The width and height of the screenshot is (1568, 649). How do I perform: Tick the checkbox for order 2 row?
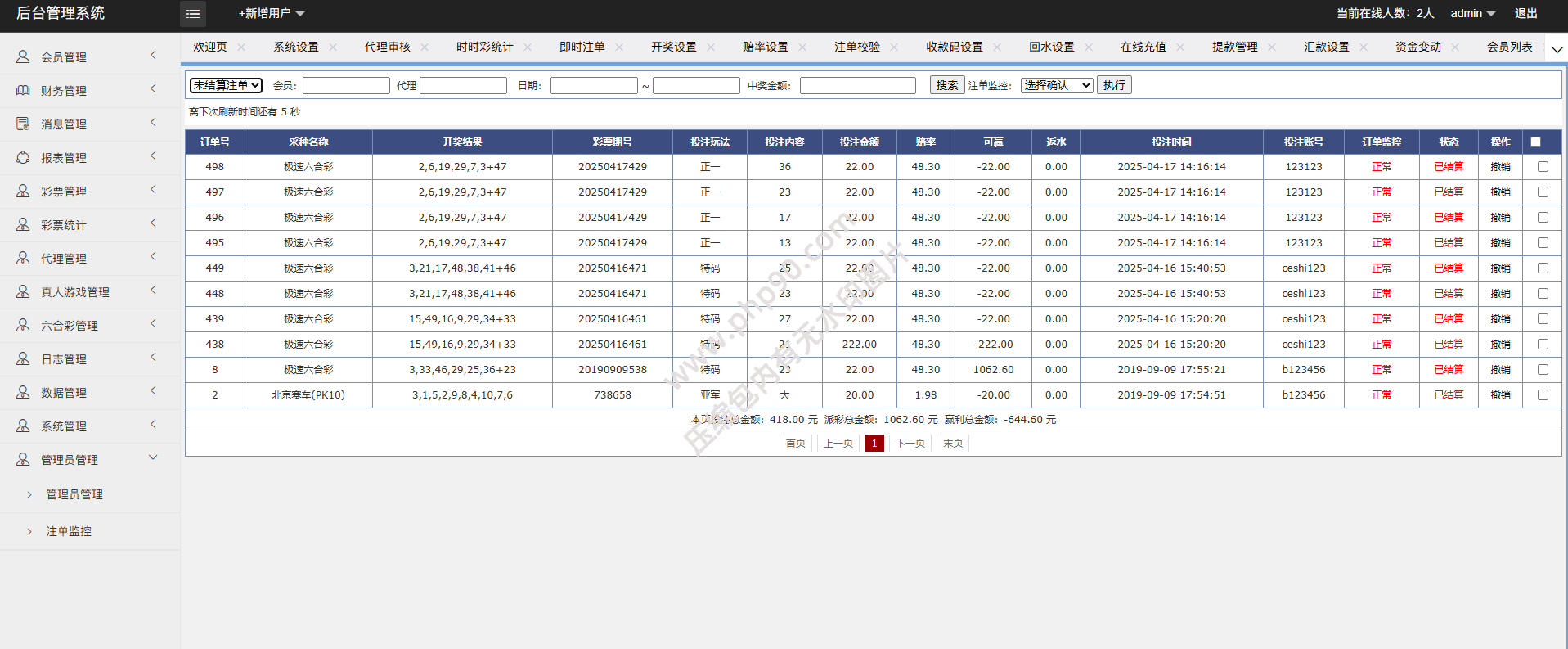pos(1543,395)
